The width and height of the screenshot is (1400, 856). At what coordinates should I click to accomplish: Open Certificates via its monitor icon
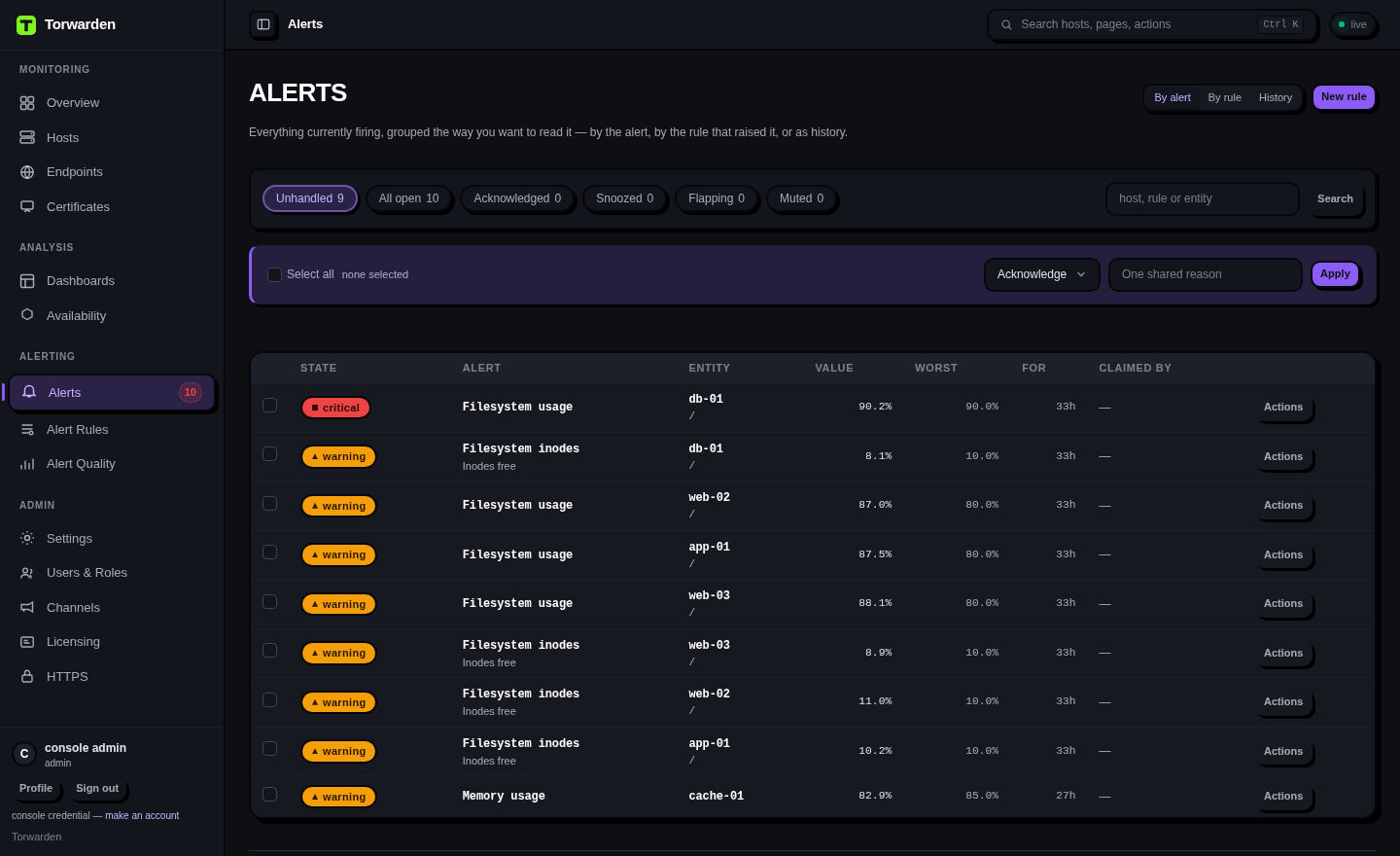click(x=27, y=207)
